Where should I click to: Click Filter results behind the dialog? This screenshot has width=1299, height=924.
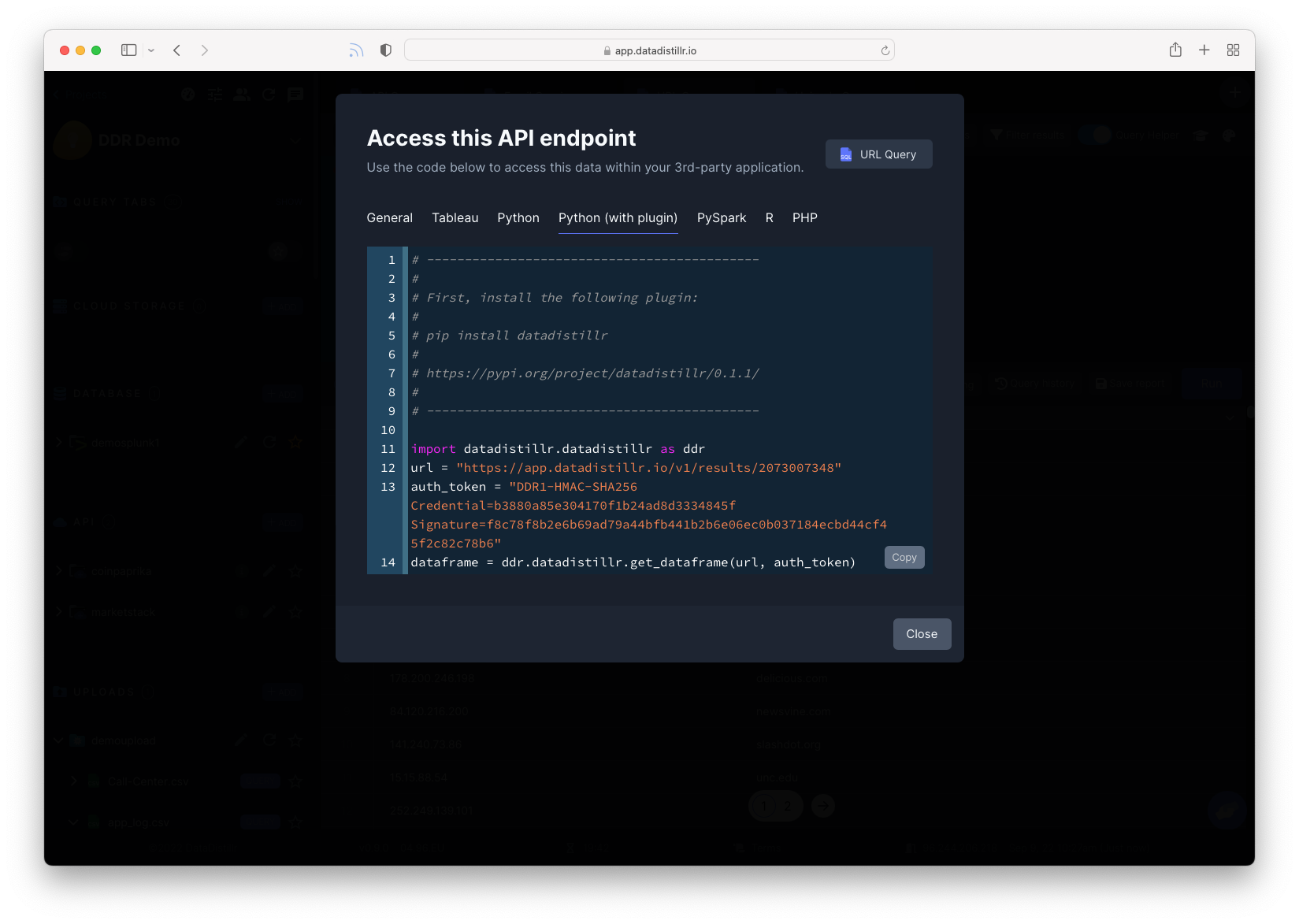click(x=1028, y=135)
